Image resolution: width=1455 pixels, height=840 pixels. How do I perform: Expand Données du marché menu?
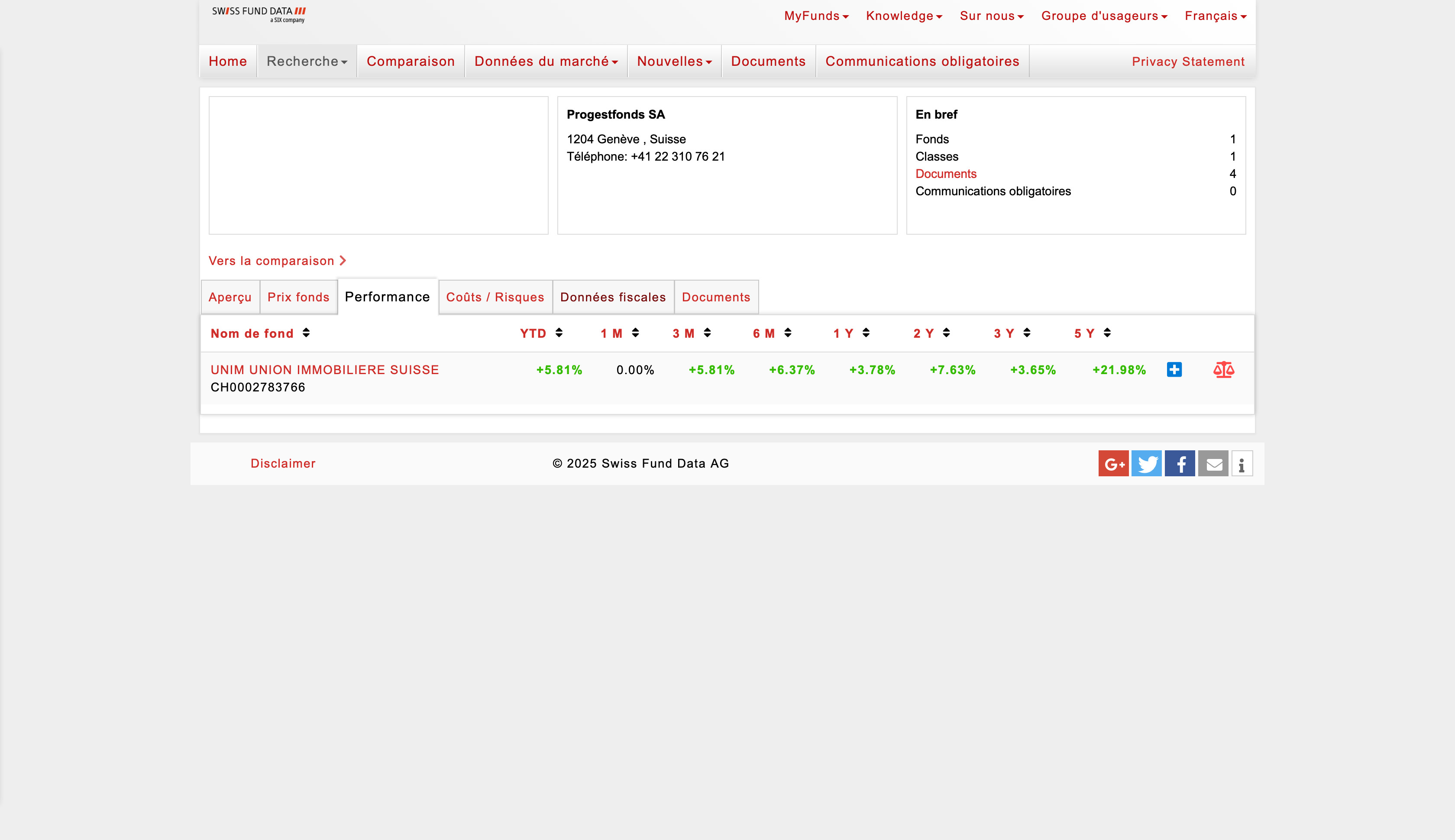click(546, 61)
